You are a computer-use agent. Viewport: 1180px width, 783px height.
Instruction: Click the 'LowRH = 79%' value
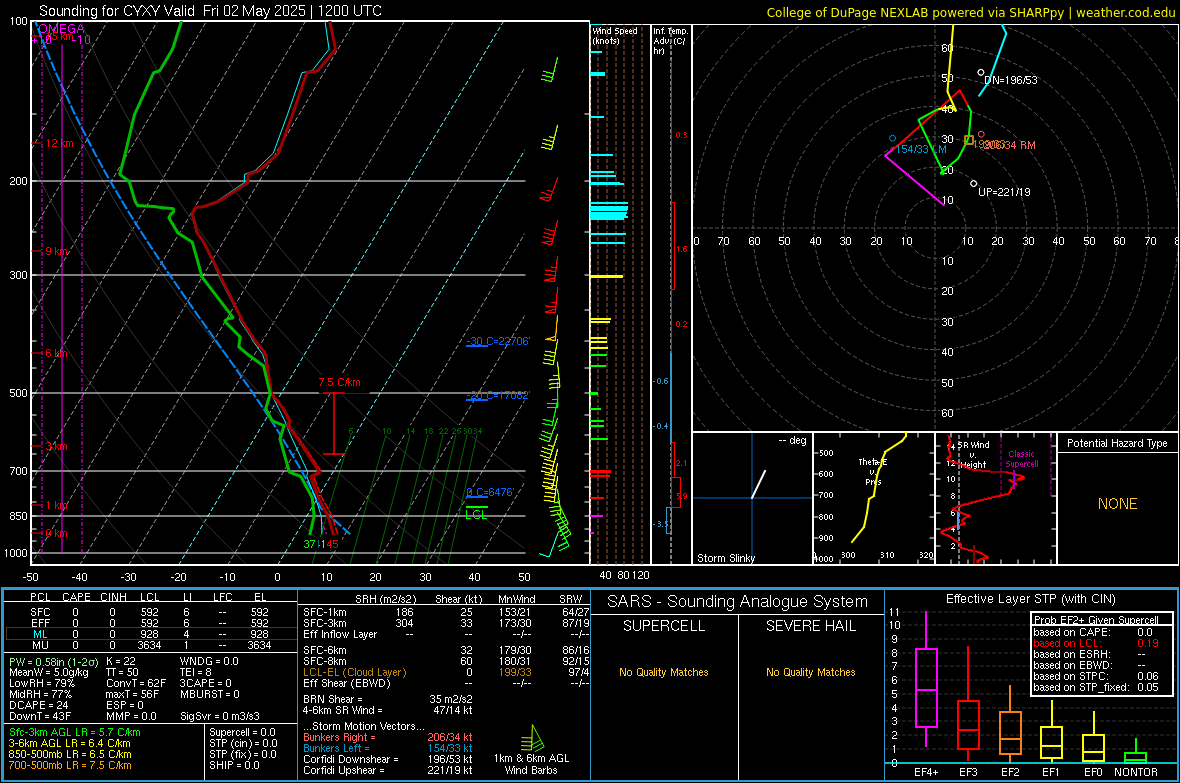coord(42,684)
